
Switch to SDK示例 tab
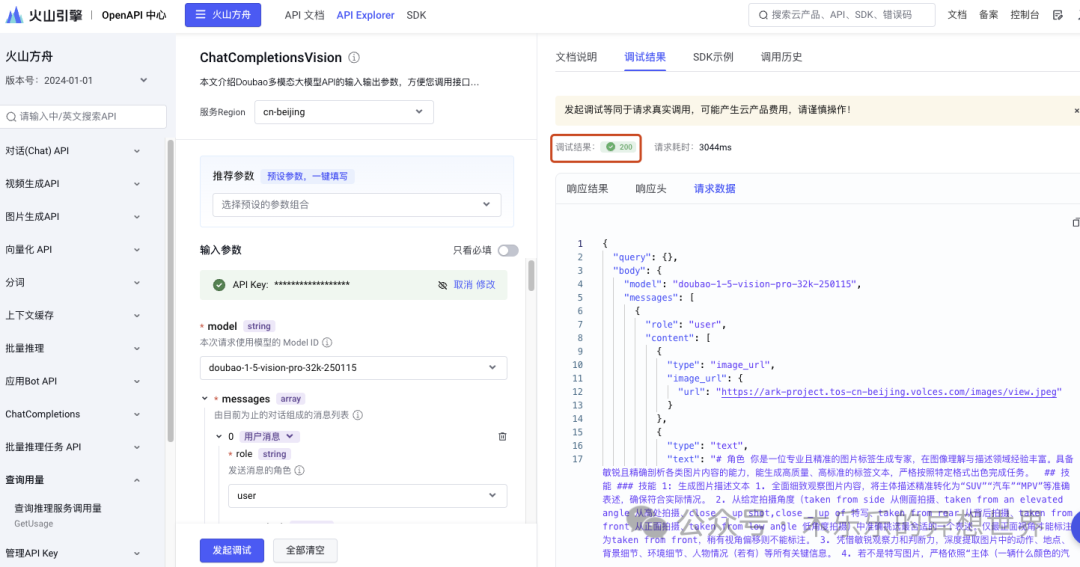click(713, 57)
